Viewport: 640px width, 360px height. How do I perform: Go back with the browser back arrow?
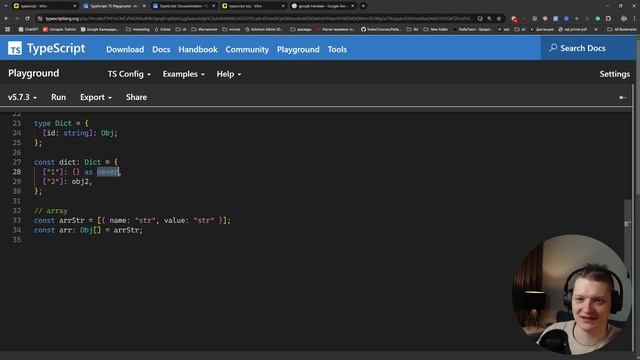click(6, 19)
